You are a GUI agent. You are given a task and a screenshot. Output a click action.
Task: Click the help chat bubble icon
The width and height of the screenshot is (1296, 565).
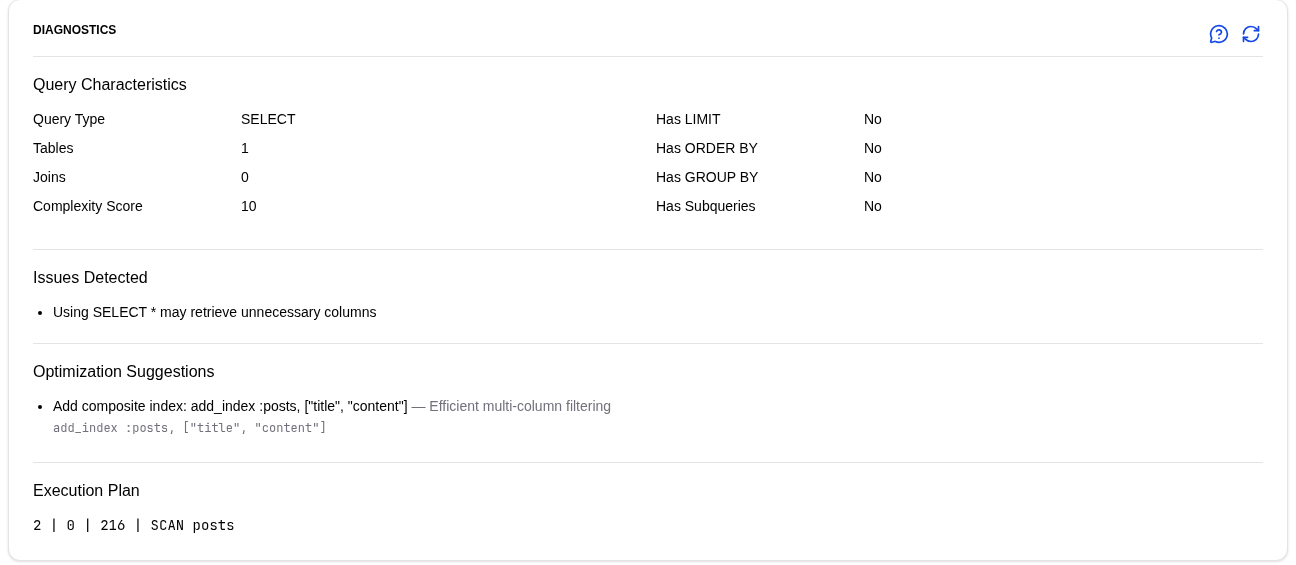pyautogui.click(x=1219, y=34)
